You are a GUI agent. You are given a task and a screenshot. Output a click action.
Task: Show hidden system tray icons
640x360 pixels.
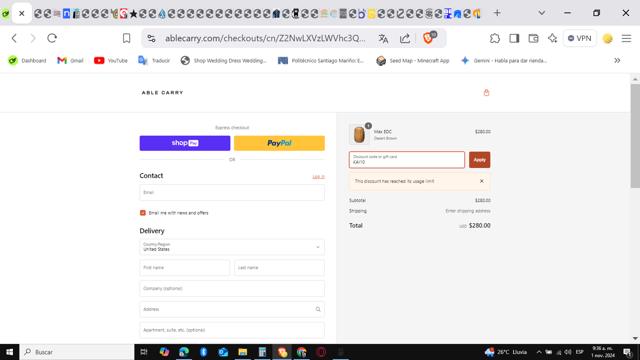pos(539,352)
